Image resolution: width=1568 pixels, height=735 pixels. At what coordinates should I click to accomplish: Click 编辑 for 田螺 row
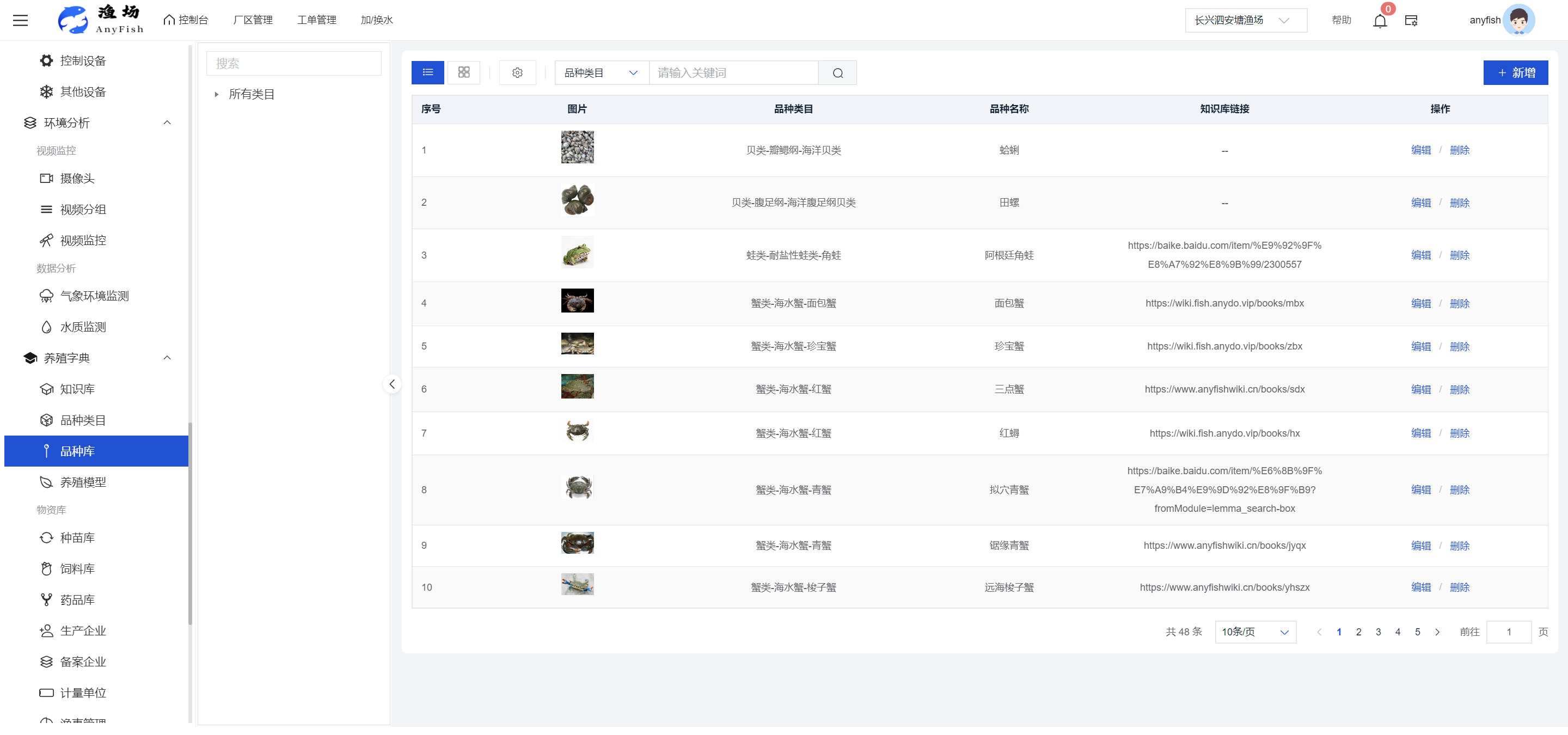pos(1420,203)
